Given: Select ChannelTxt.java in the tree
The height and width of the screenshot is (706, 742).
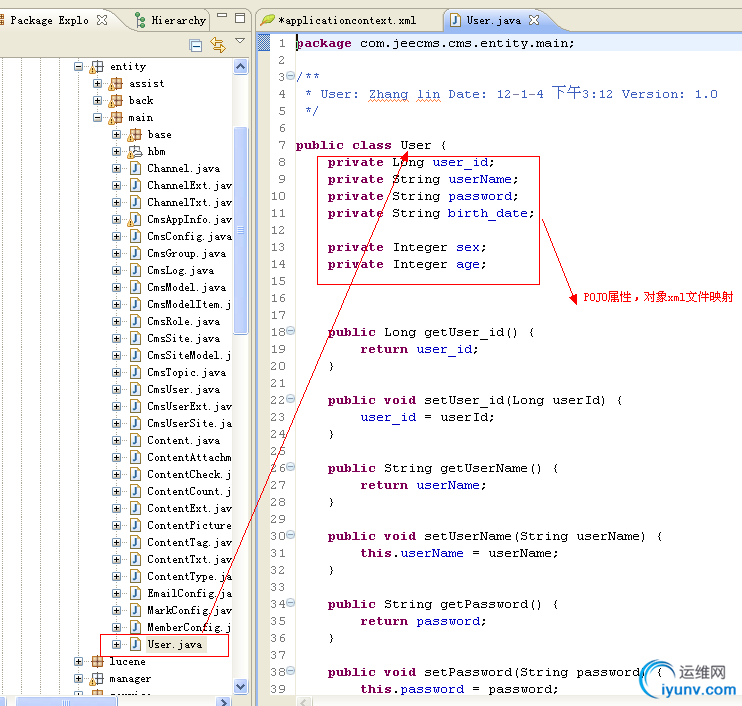Looking at the screenshot, I should (x=189, y=203).
